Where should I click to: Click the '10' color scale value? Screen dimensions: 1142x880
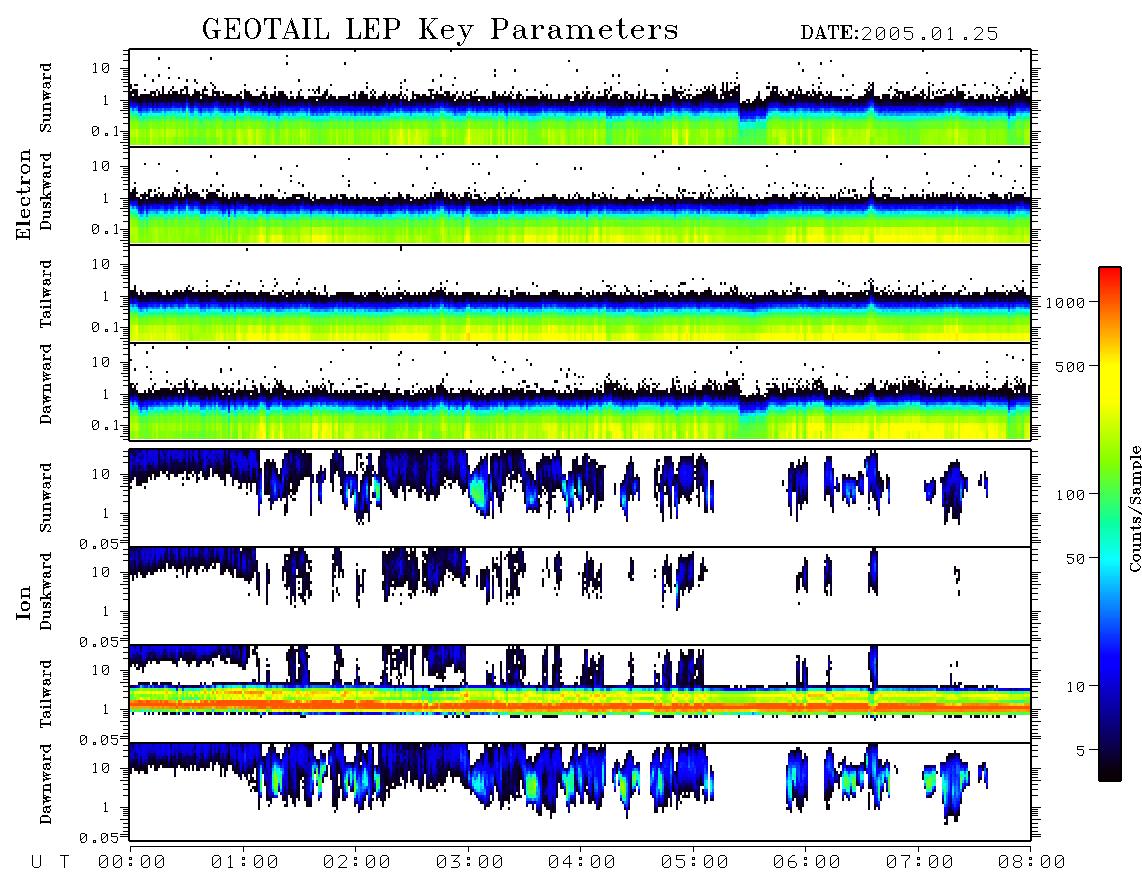click(x=1075, y=687)
